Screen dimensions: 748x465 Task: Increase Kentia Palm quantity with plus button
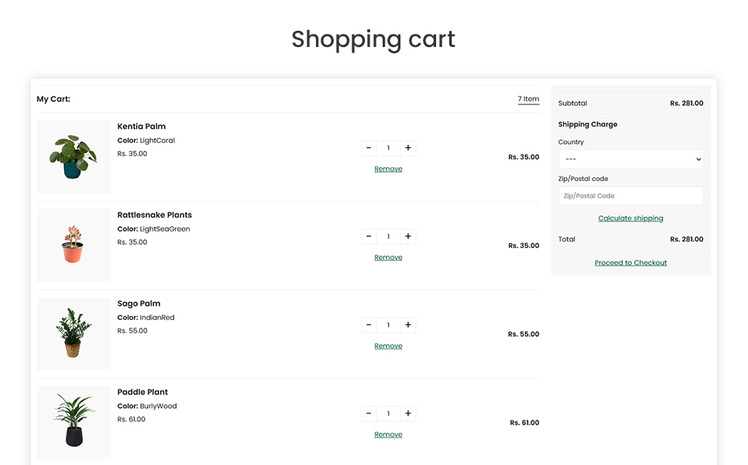(408, 148)
